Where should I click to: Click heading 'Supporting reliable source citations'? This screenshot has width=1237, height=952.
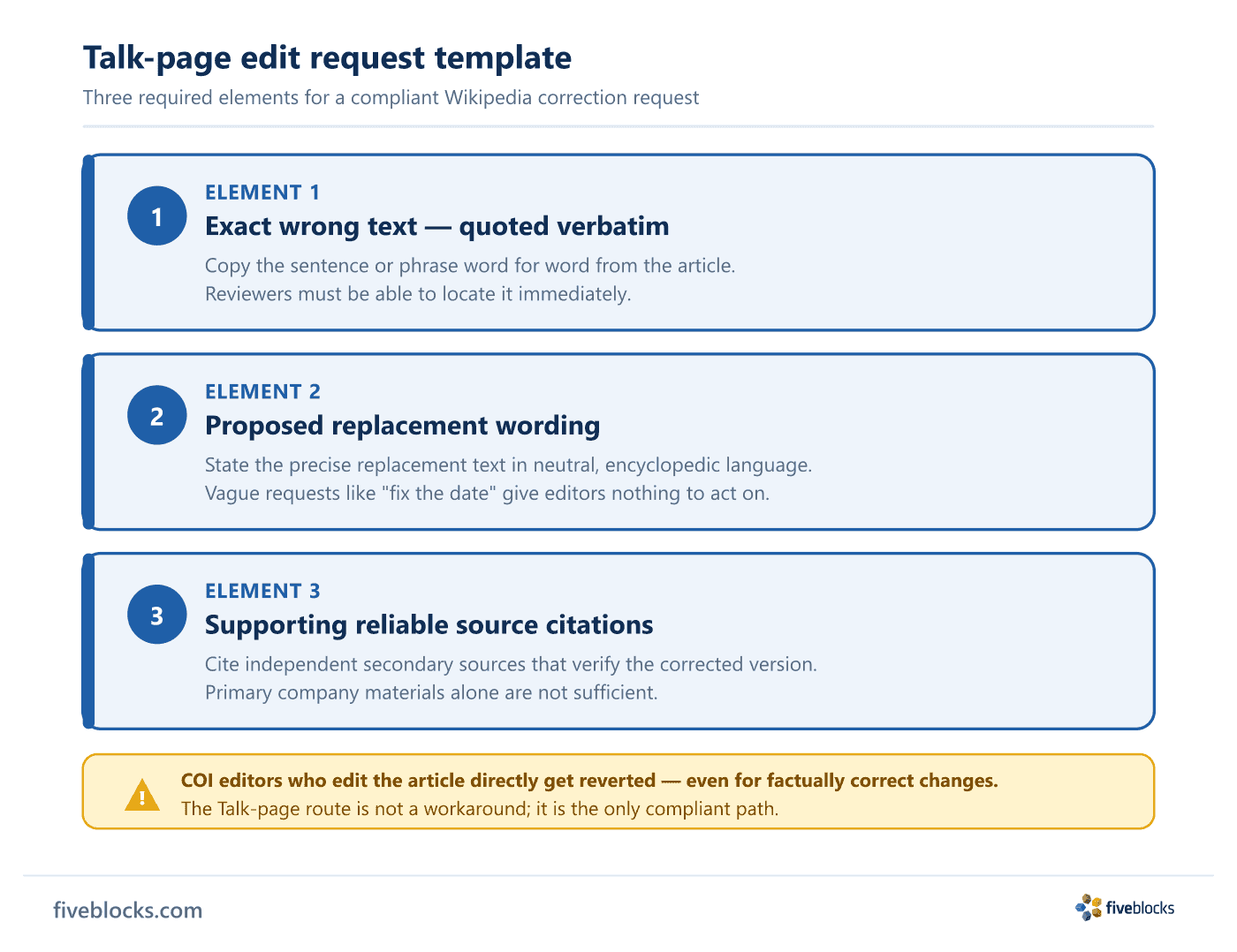click(x=429, y=625)
